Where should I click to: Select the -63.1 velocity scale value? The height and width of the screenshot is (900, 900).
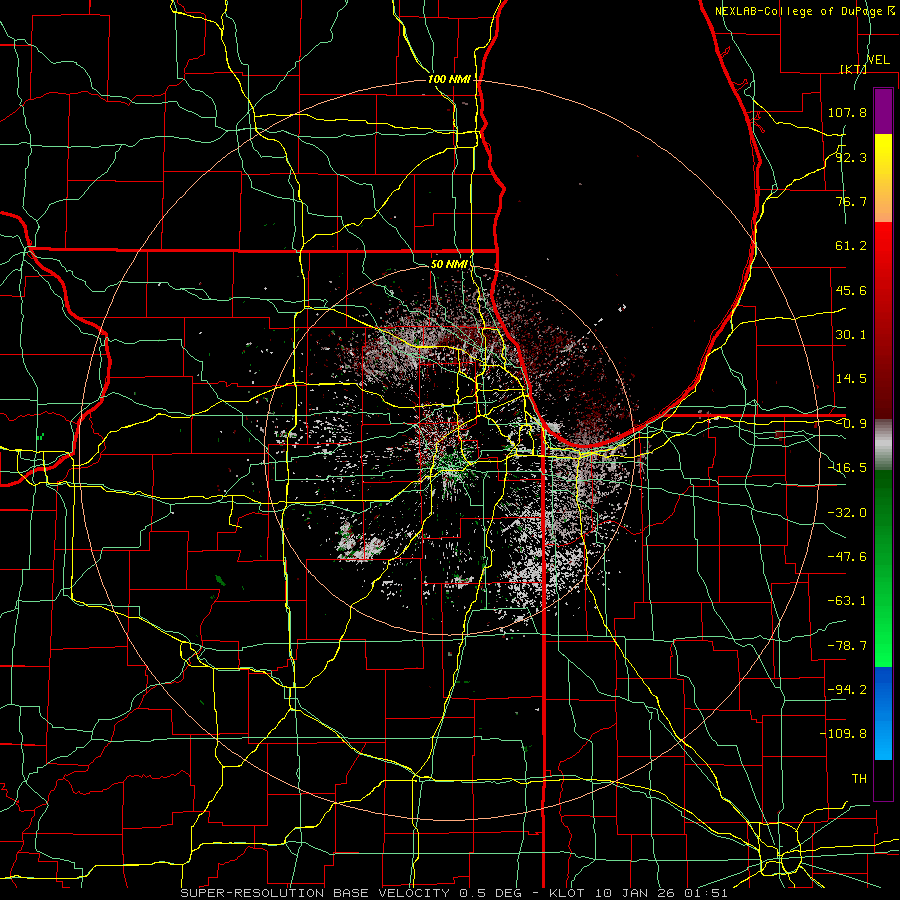(847, 601)
